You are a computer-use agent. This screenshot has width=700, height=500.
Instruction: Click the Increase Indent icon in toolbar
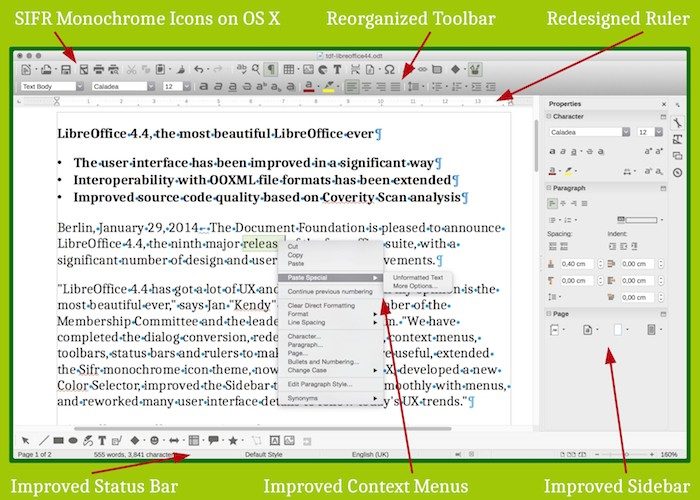click(476, 87)
